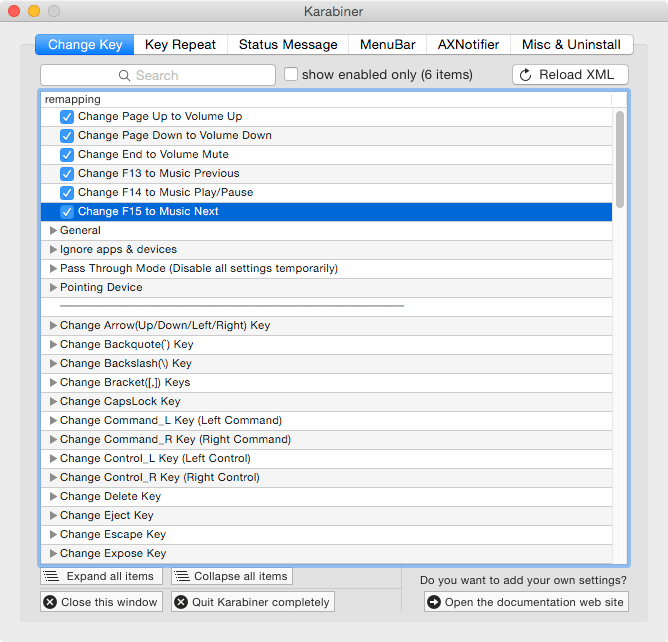Click the yellow minimize window button
The image size is (668, 642).
click(x=34, y=11)
